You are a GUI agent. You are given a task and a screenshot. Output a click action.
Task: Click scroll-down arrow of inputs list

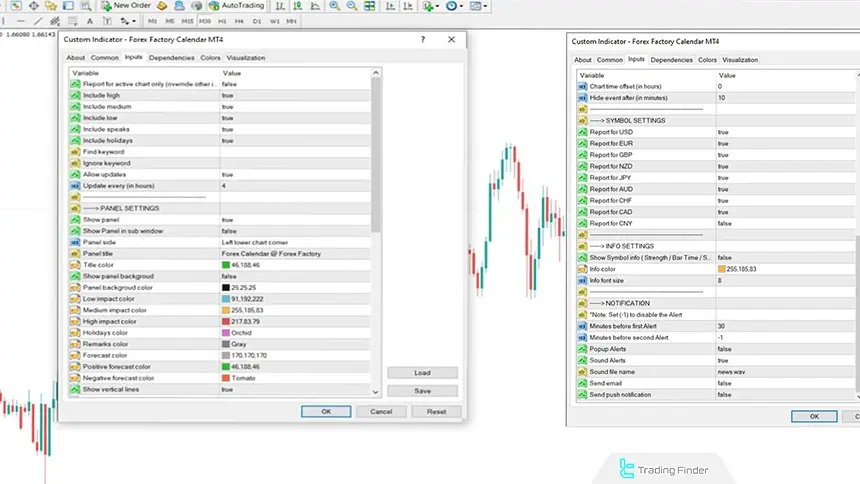click(x=376, y=392)
